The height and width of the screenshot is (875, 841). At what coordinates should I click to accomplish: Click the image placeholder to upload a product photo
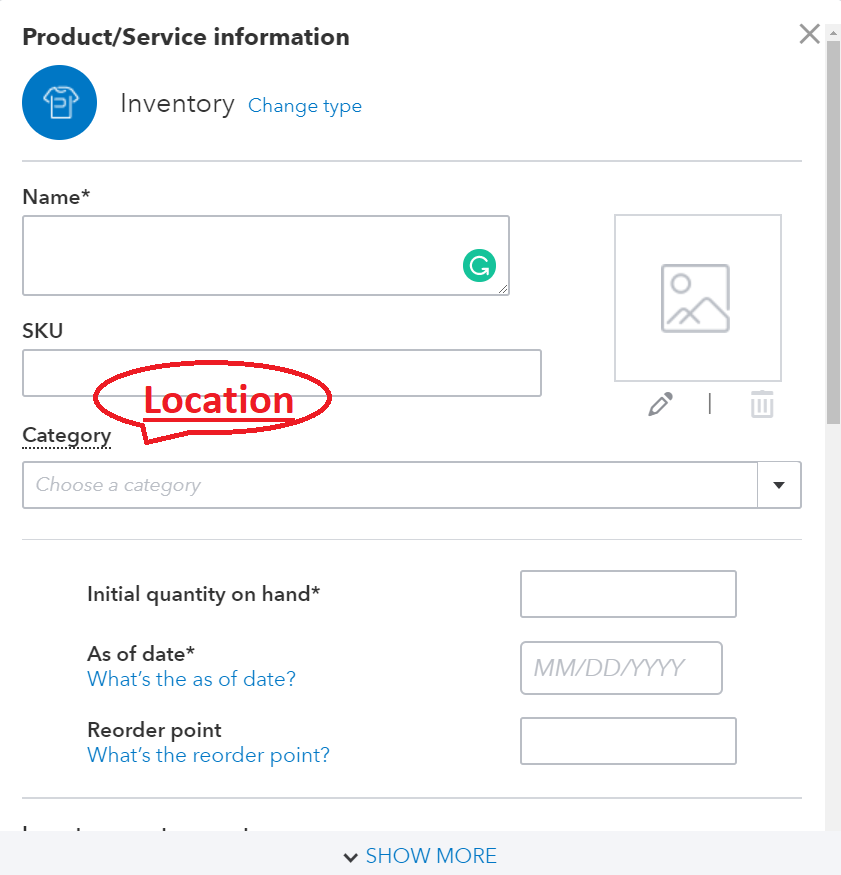point(697,297)
